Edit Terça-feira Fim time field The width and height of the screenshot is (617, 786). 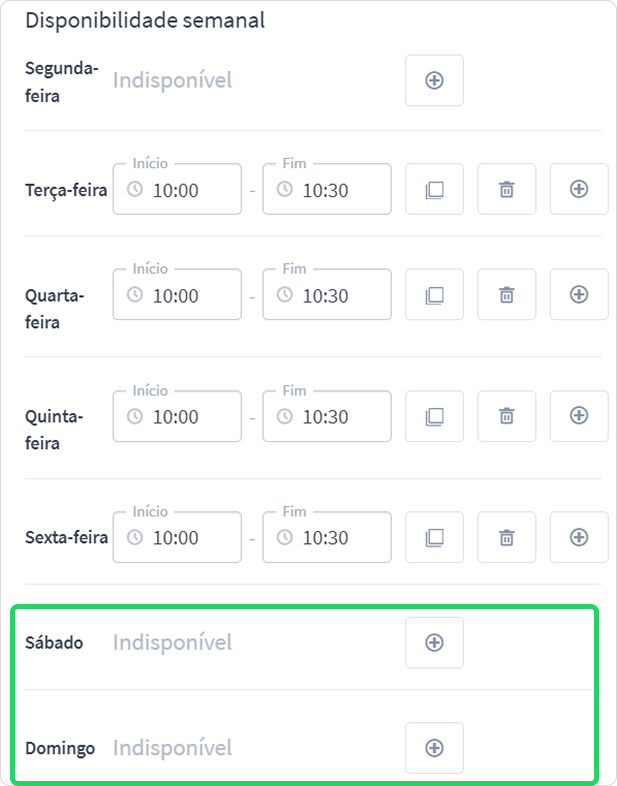pos(327,189)
